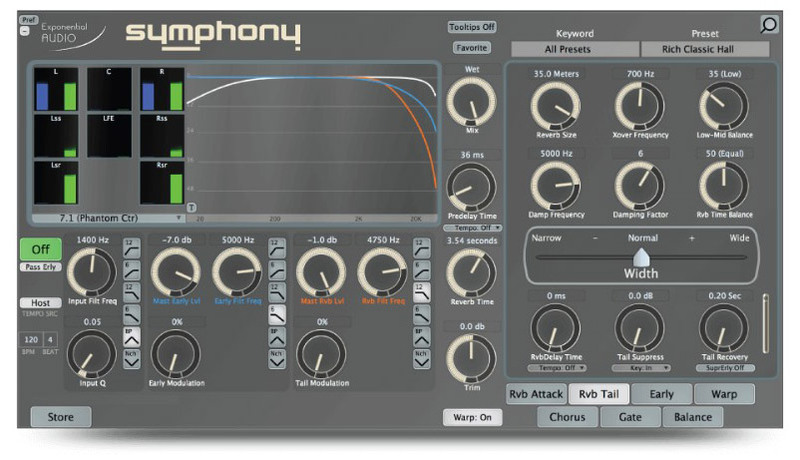
Task: Switch to the Balance tab
Action: click(693, 417)
